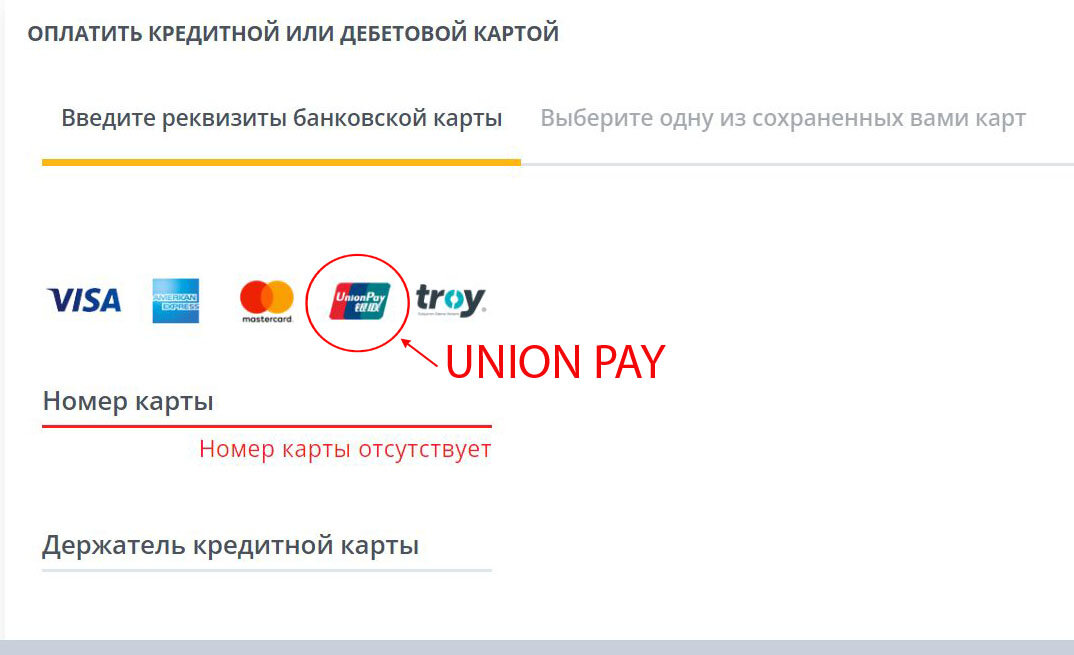Click the gray underline beneath saved cards tab

(797, 164)
